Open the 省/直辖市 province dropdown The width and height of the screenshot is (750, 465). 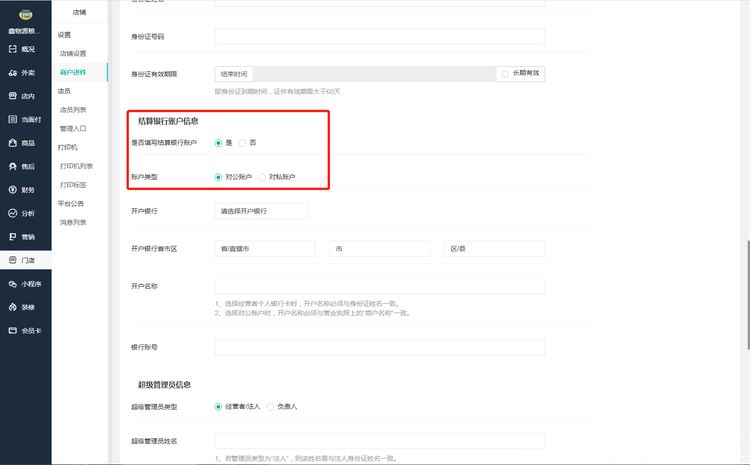(x=265, y=249)
